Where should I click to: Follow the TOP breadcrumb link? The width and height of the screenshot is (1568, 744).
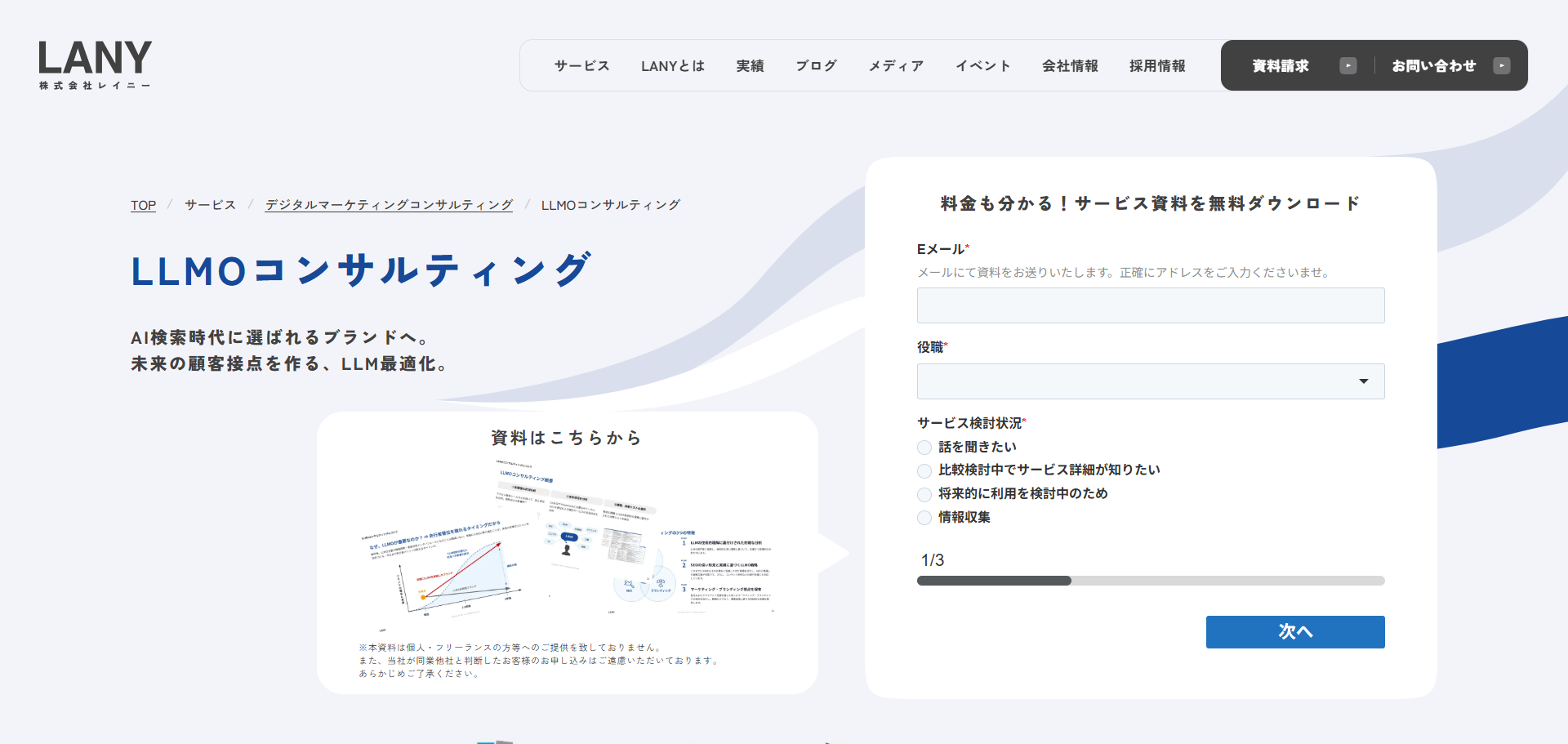[x=143, y=205]
